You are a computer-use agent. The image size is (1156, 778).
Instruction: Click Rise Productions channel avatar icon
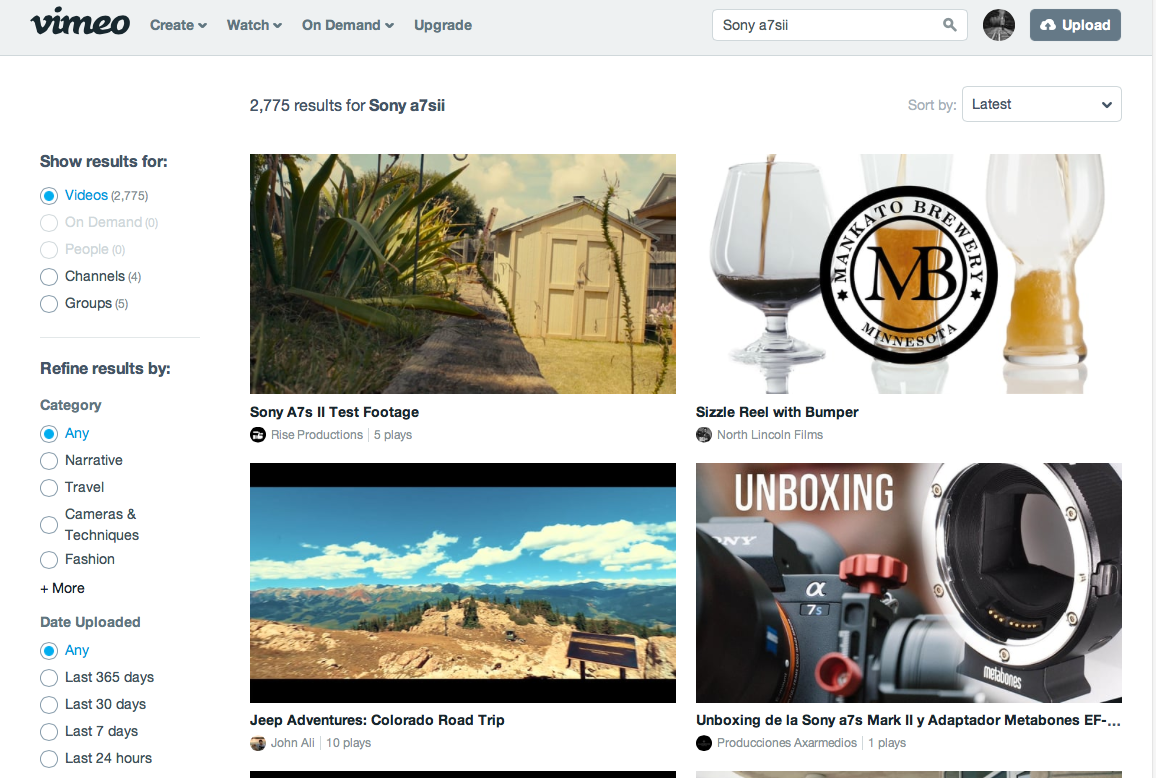258,435
